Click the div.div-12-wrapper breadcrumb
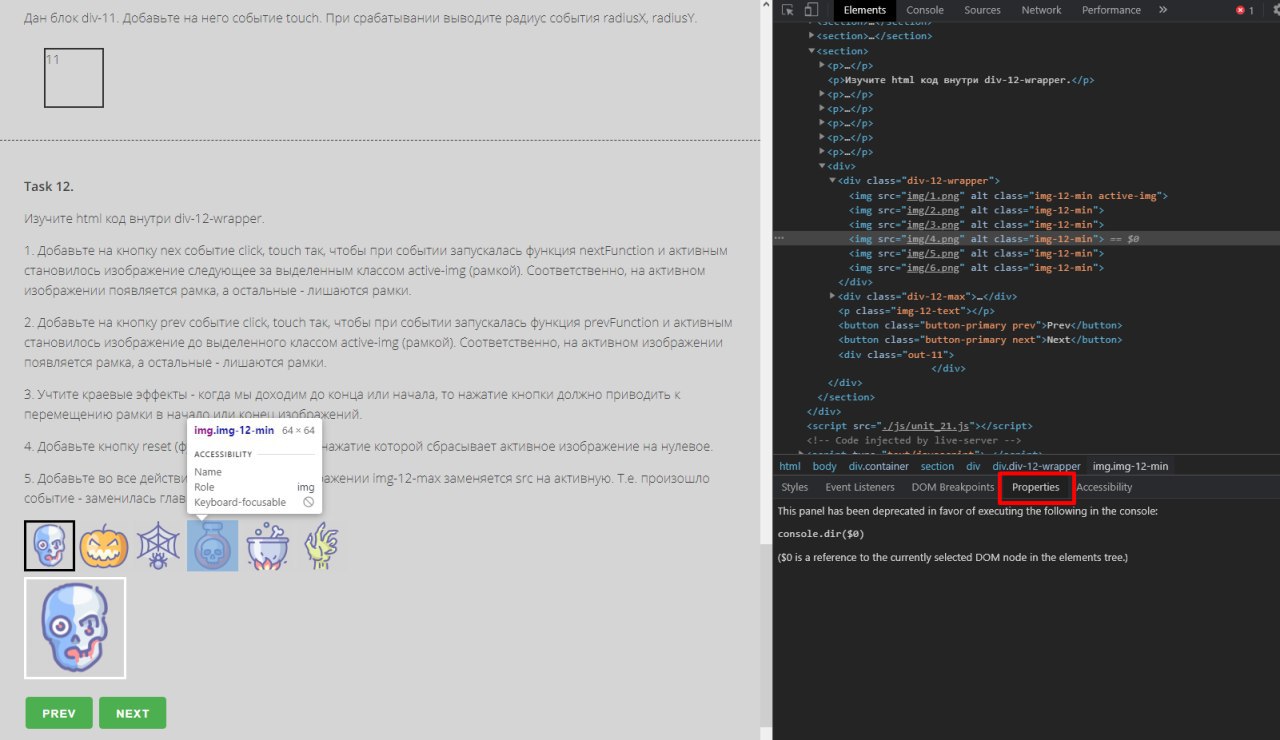The width and height of the screenshot is (1280, 740). (1036, 466)
